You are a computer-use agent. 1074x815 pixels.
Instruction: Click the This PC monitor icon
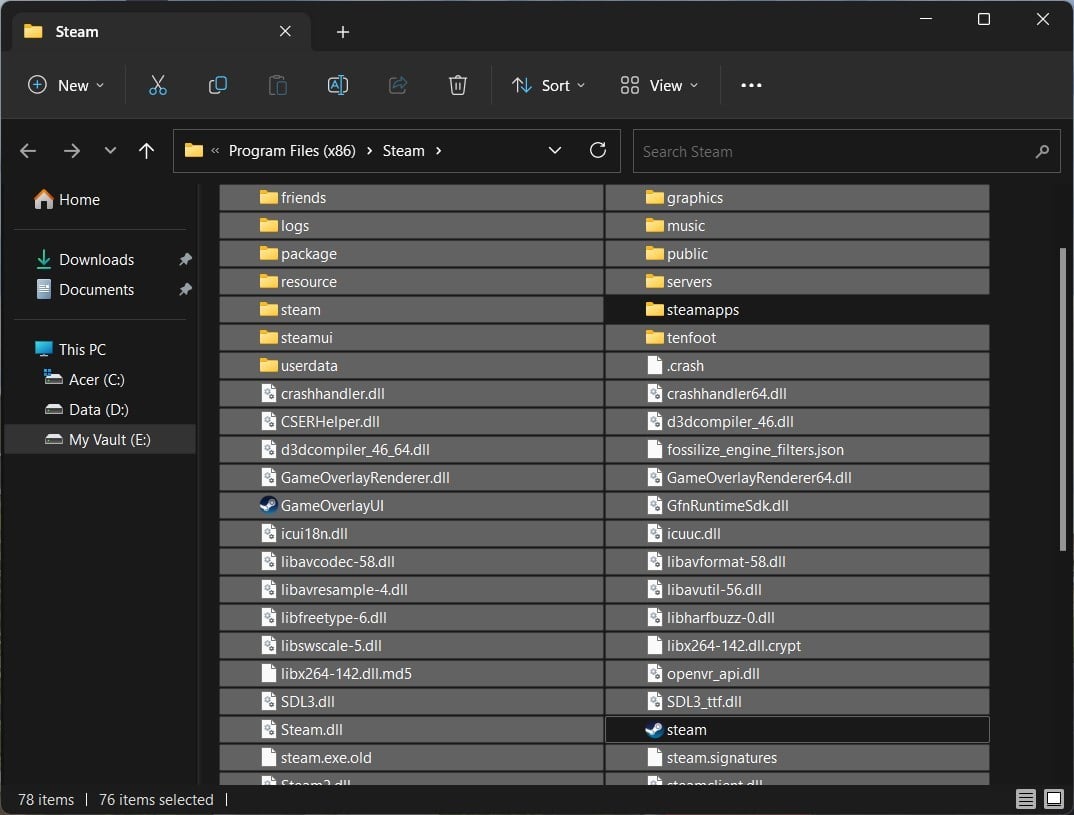pos(44,349)
